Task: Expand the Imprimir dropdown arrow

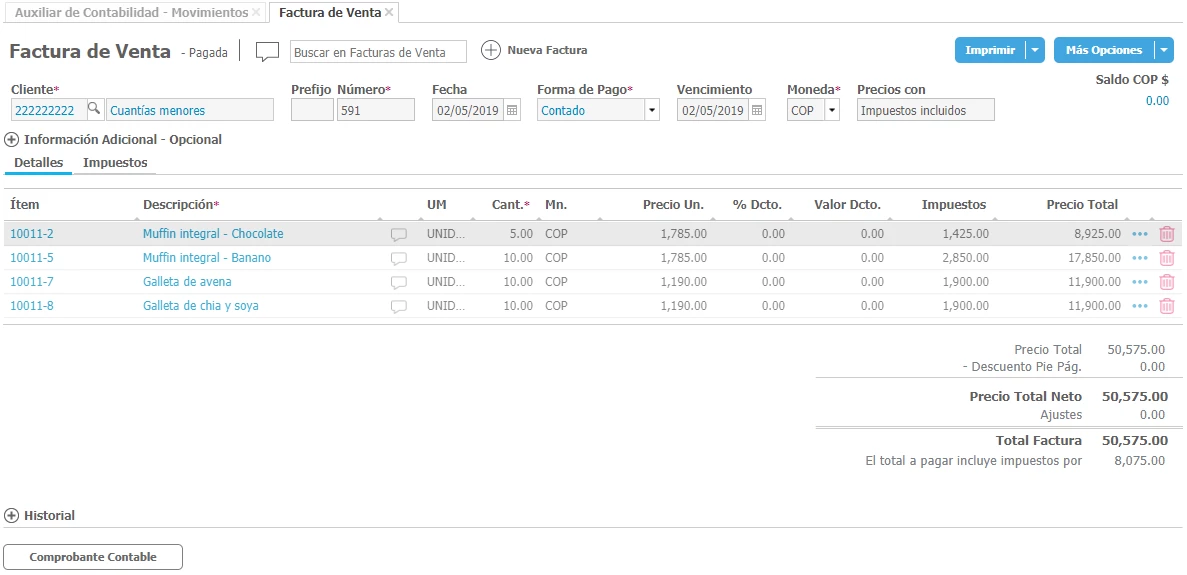Action: (x=1035, y=50)
